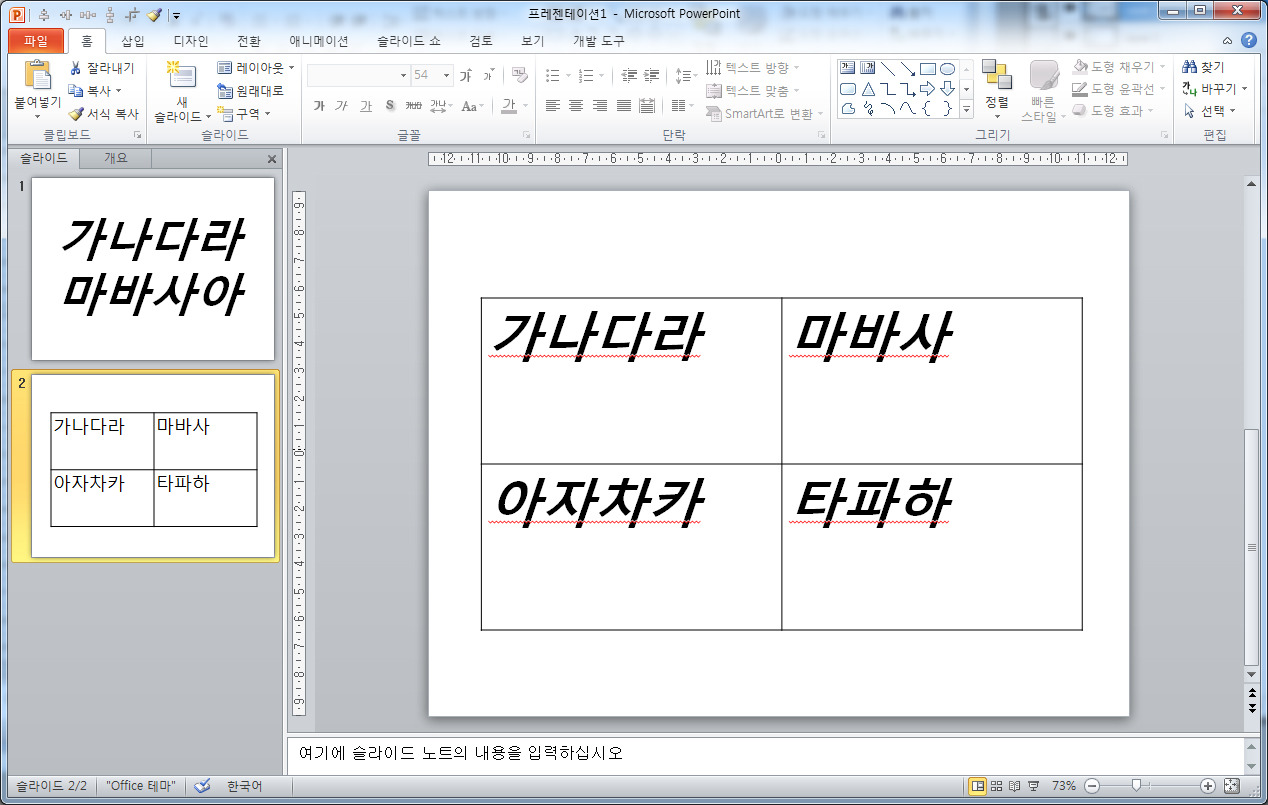Toggle underline text formatting
1268x805 pixels.
(366, 106)
